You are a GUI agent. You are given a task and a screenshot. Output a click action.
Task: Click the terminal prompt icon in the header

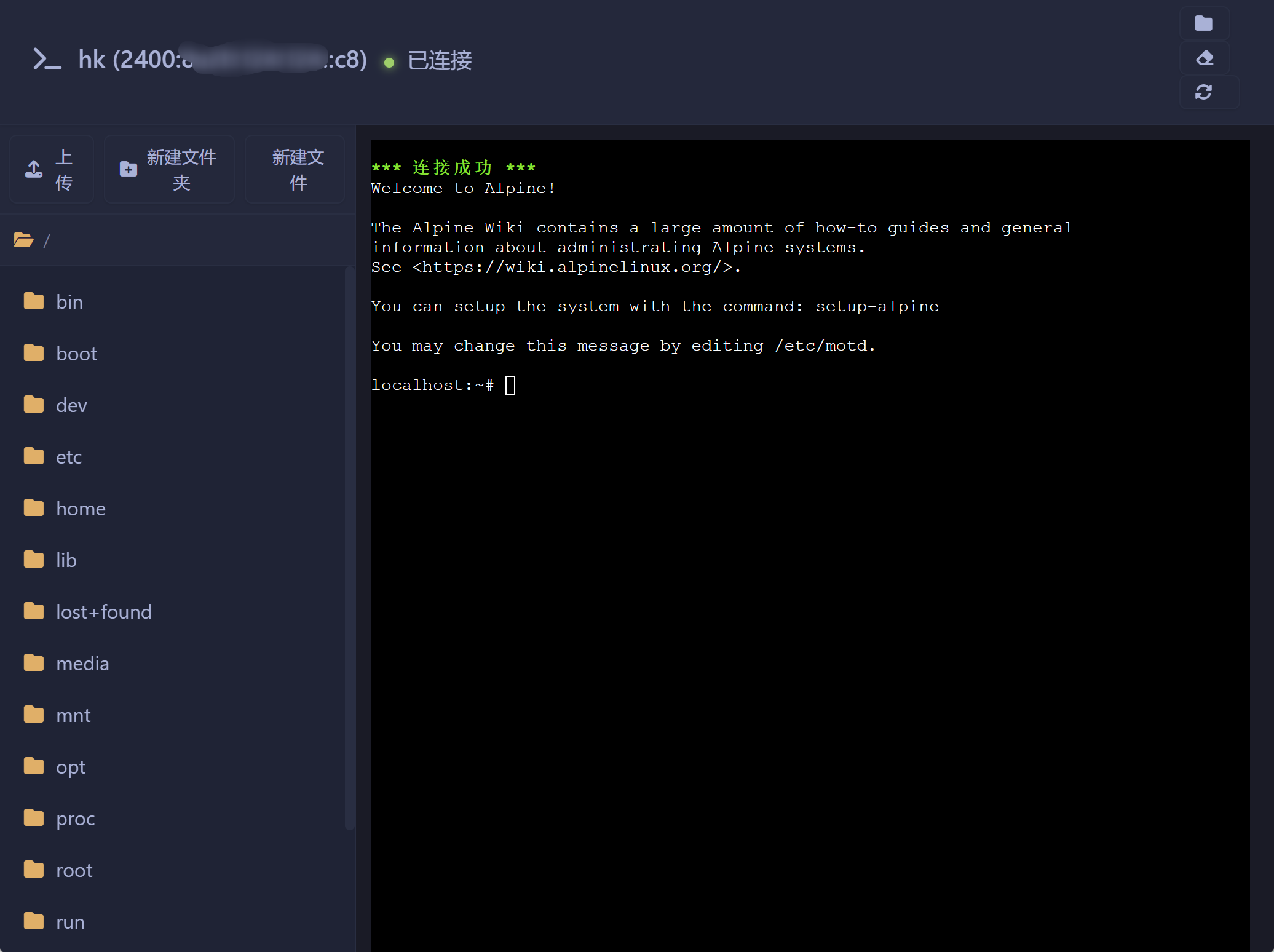click(47, 59)
